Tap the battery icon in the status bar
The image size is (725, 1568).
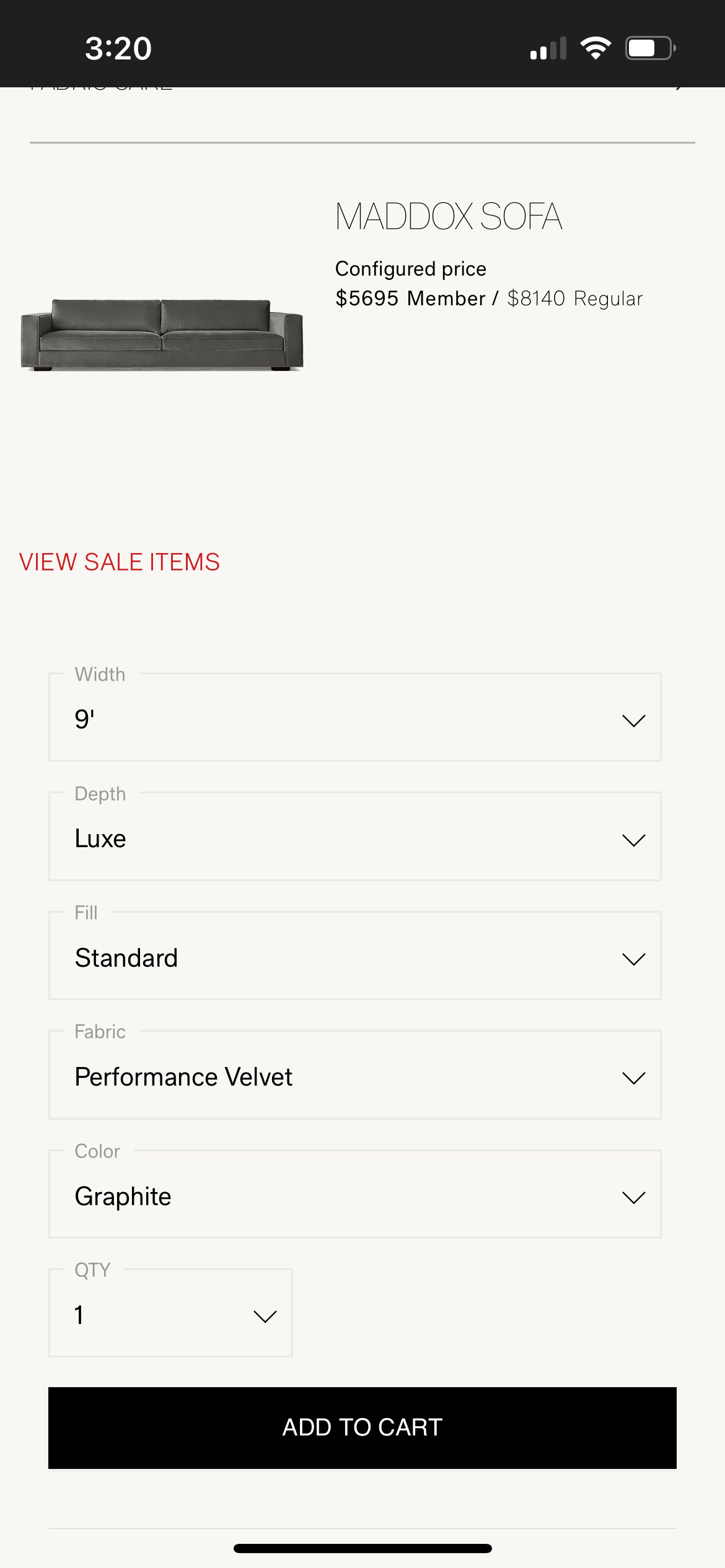coord(650,48)
